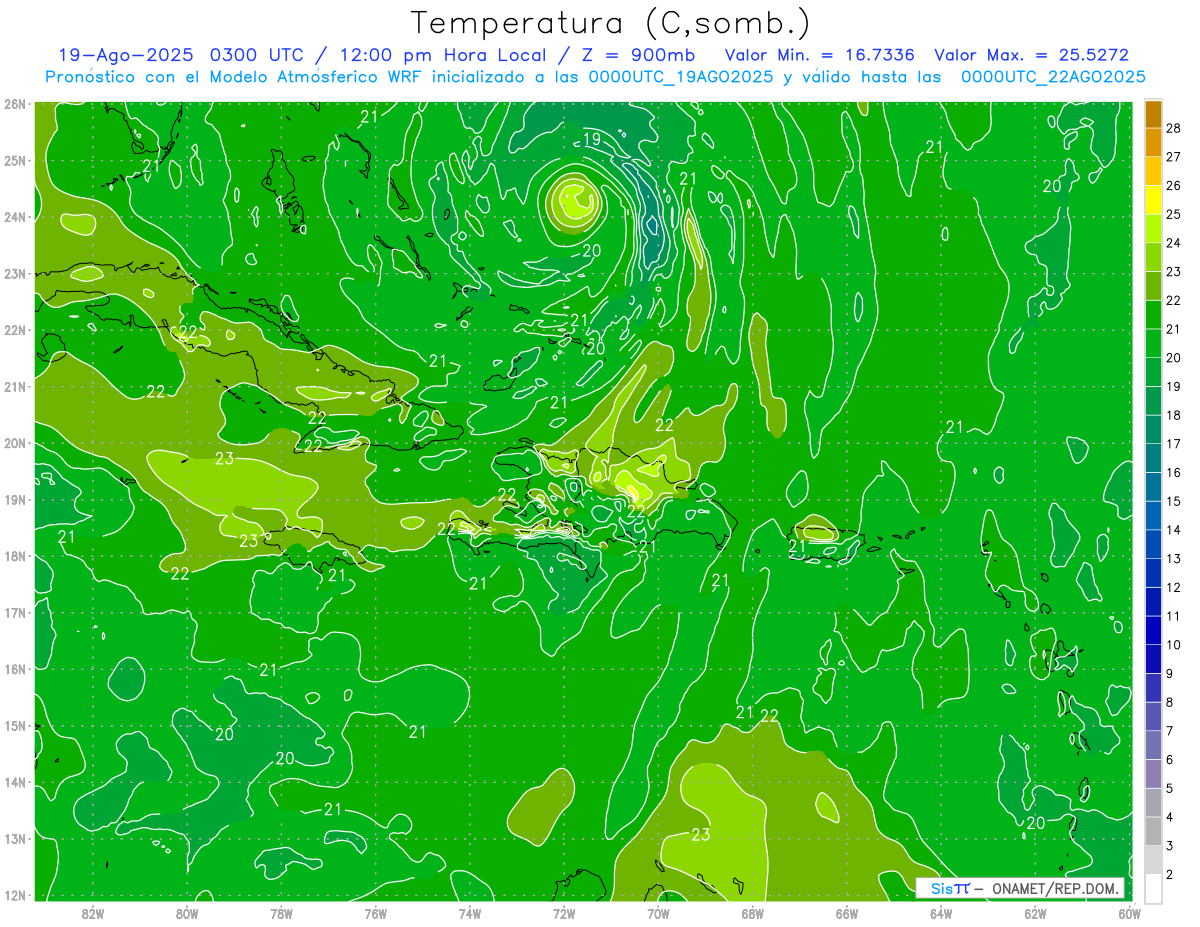This screenshot has height=927, width=1200.
Task: Click the legend value 15
Action: [1173, 502]
